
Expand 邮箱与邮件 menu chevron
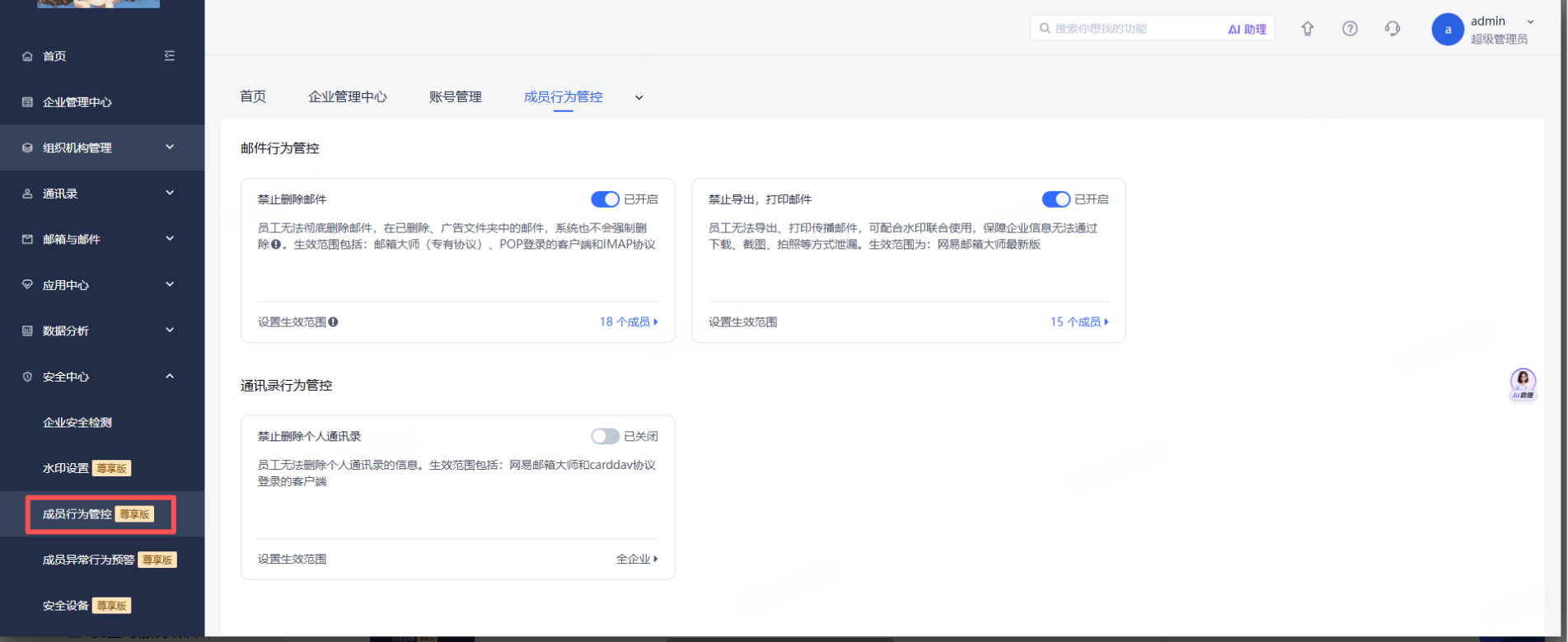(170, 239)
